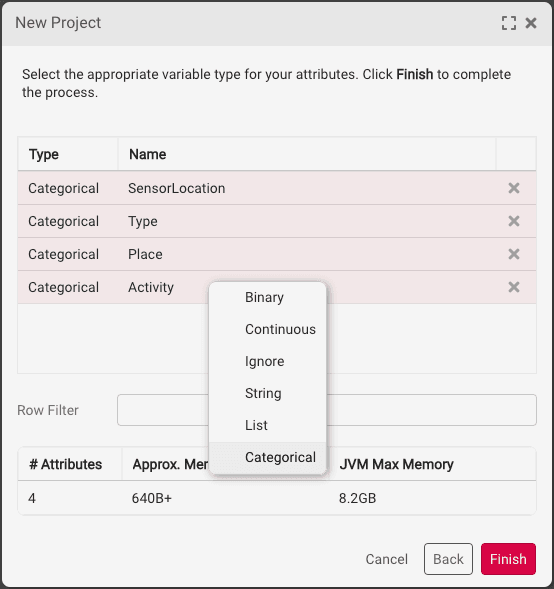Go Back to previous step
The width and height of the screenshot is (554, 589).
pos(448,559)
